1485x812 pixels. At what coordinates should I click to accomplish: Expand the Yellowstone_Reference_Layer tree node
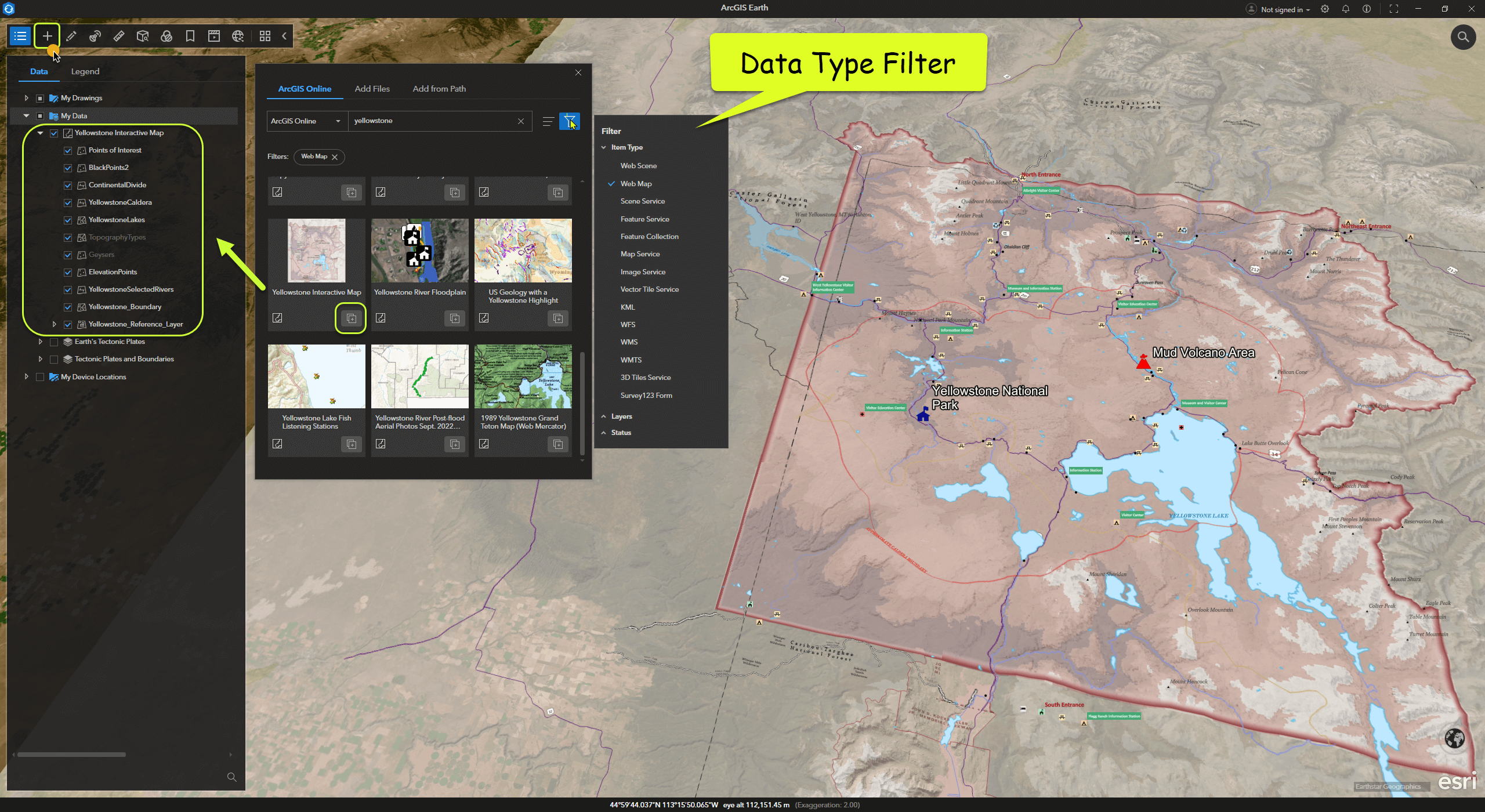pyautogui.click(x=54, y=324)
